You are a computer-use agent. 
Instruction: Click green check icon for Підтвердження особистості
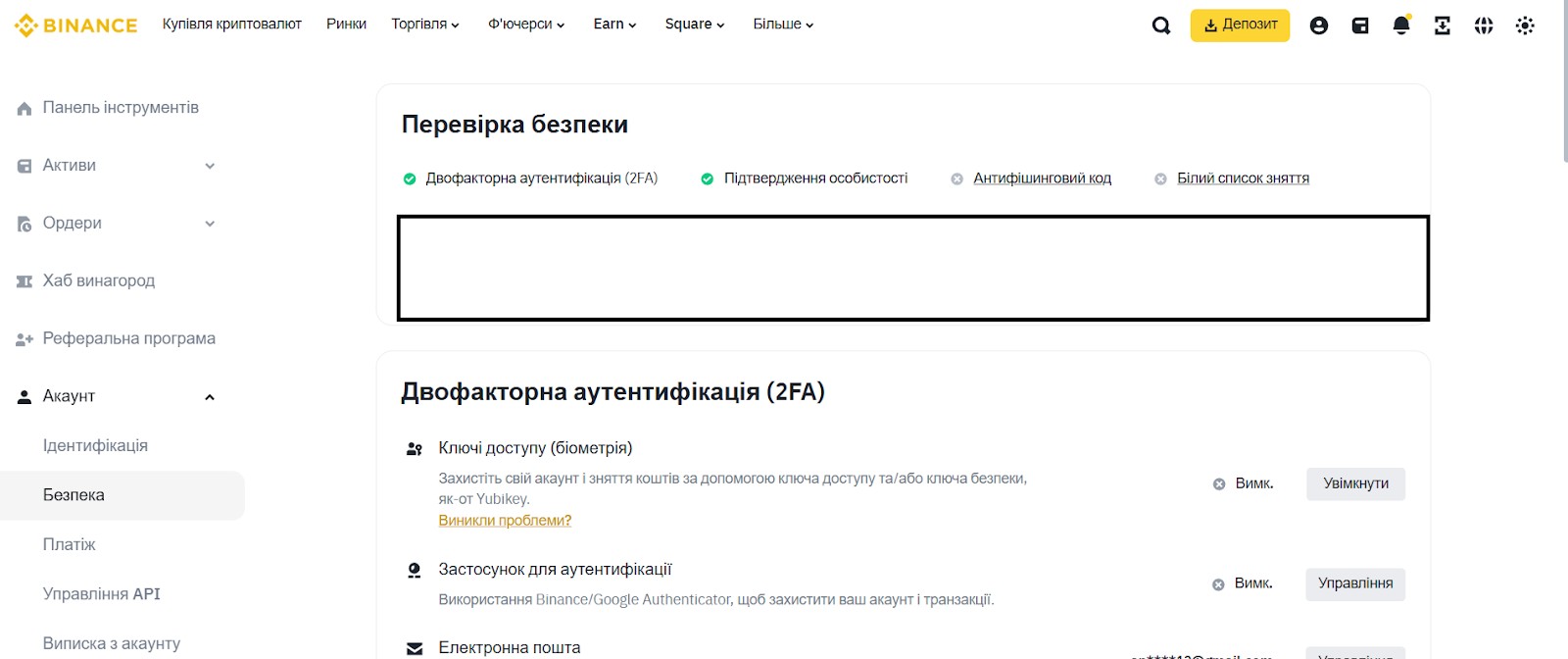[707, 178]
